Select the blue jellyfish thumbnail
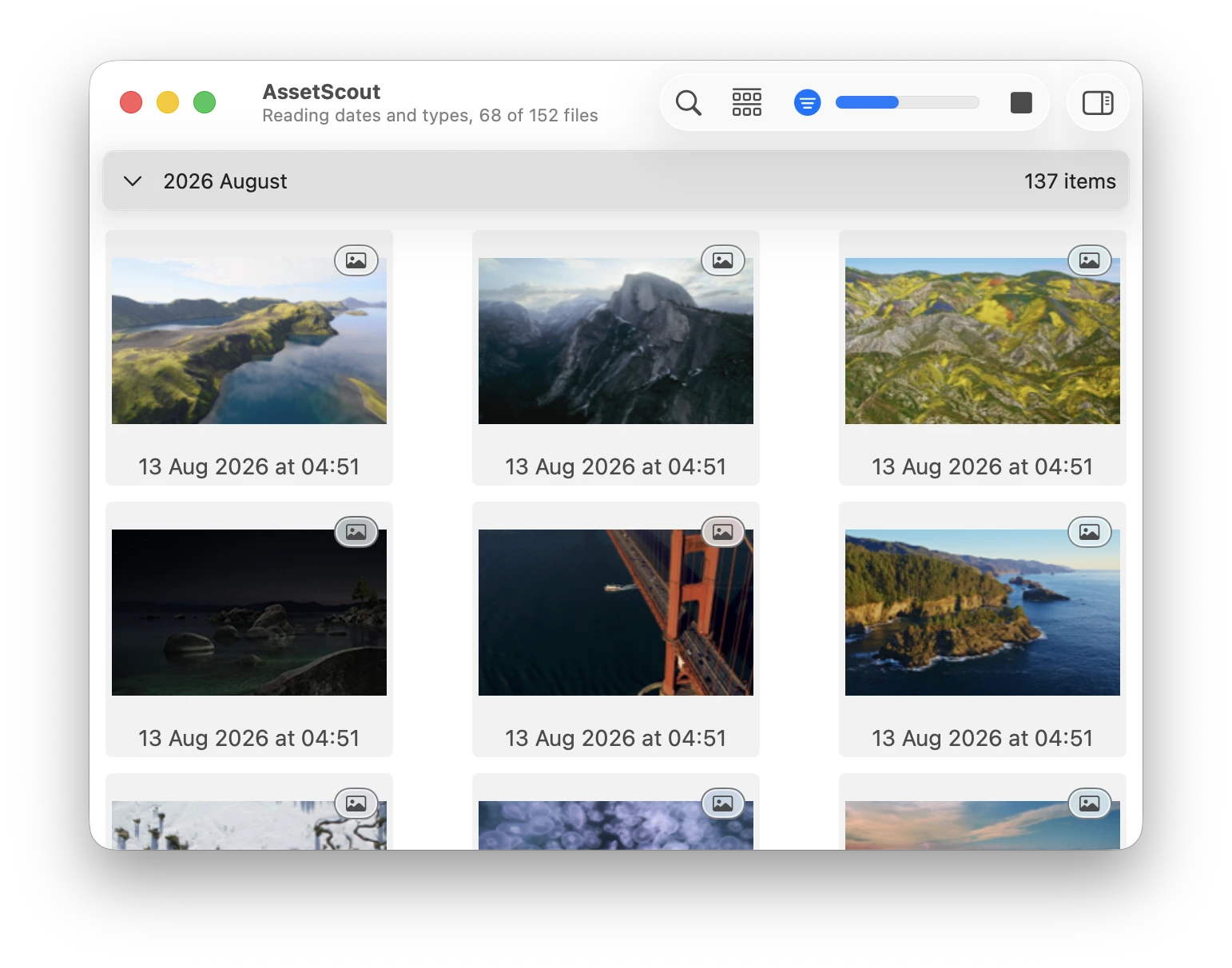The height and width of the screenshot is (968, 1232). pos(616,825)
